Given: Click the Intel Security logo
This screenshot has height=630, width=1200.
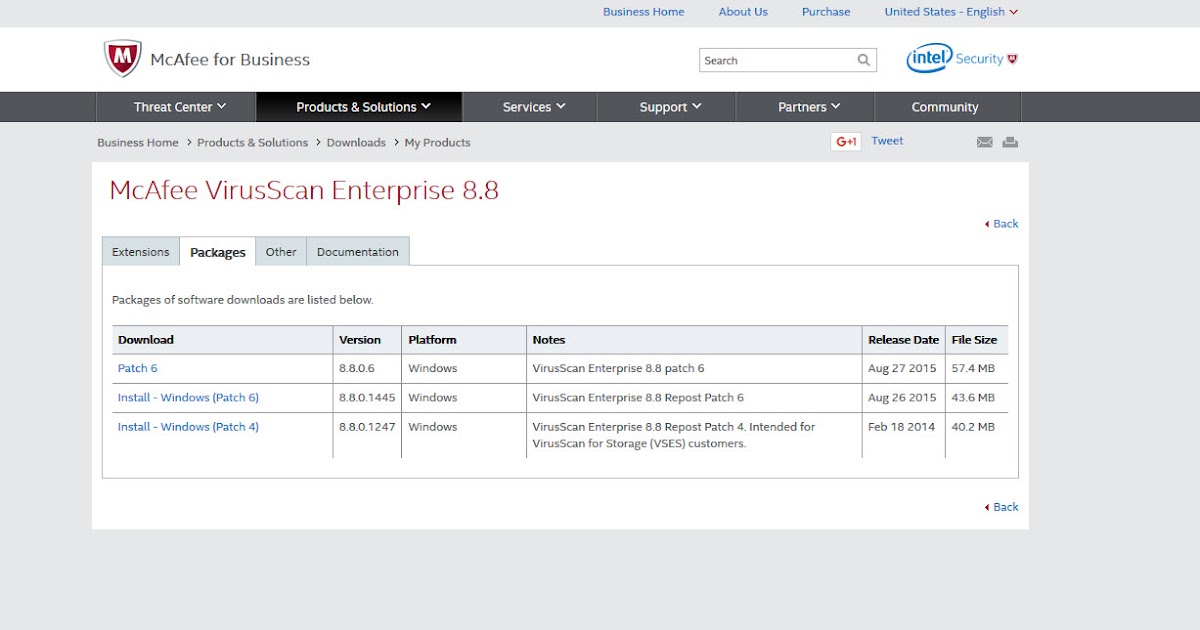Looking at the screenshot, I should (962, 58).
